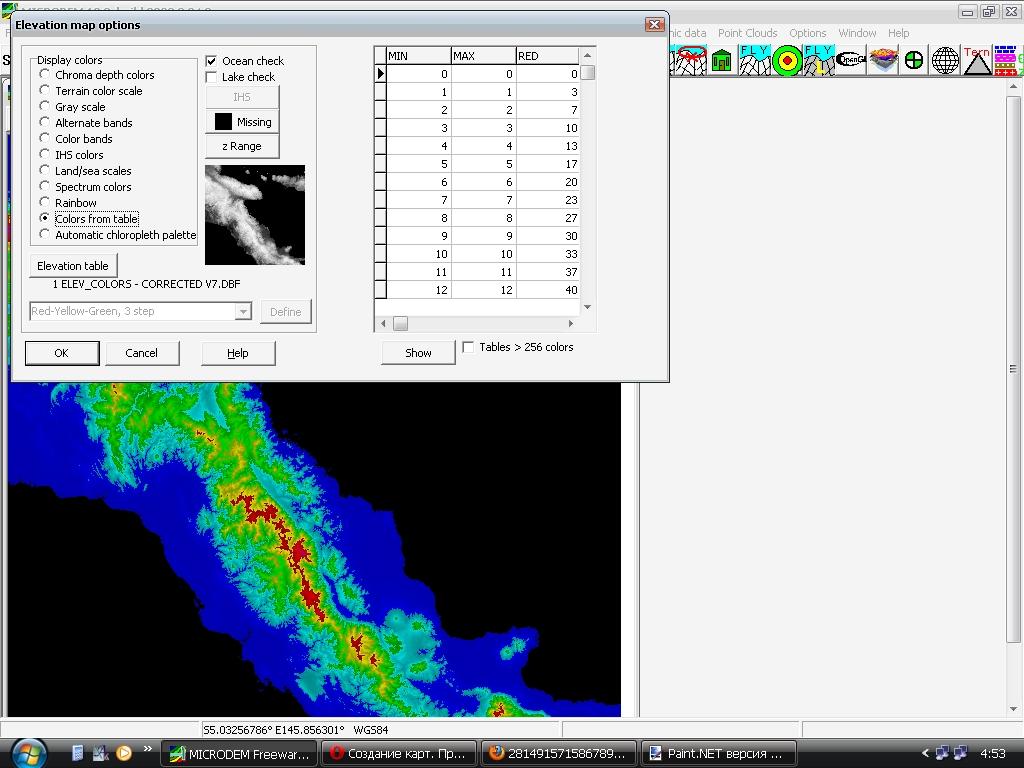Click the wireframe globe icon
Image resolution: width=1024 pixels, height=768 pixels.
945,60
